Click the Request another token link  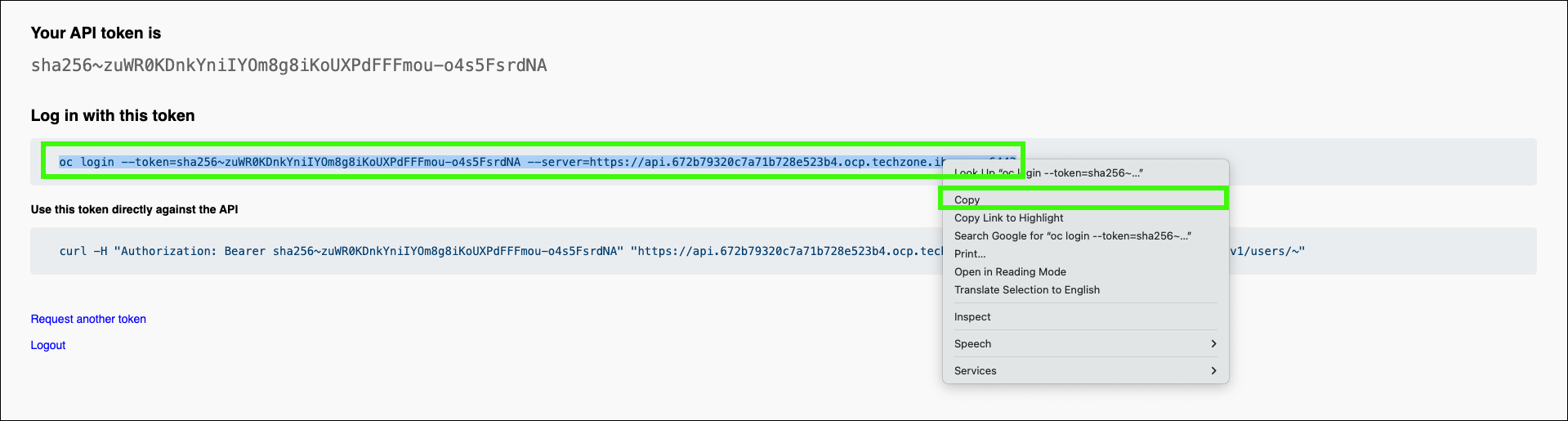click(x=88, y=319)
